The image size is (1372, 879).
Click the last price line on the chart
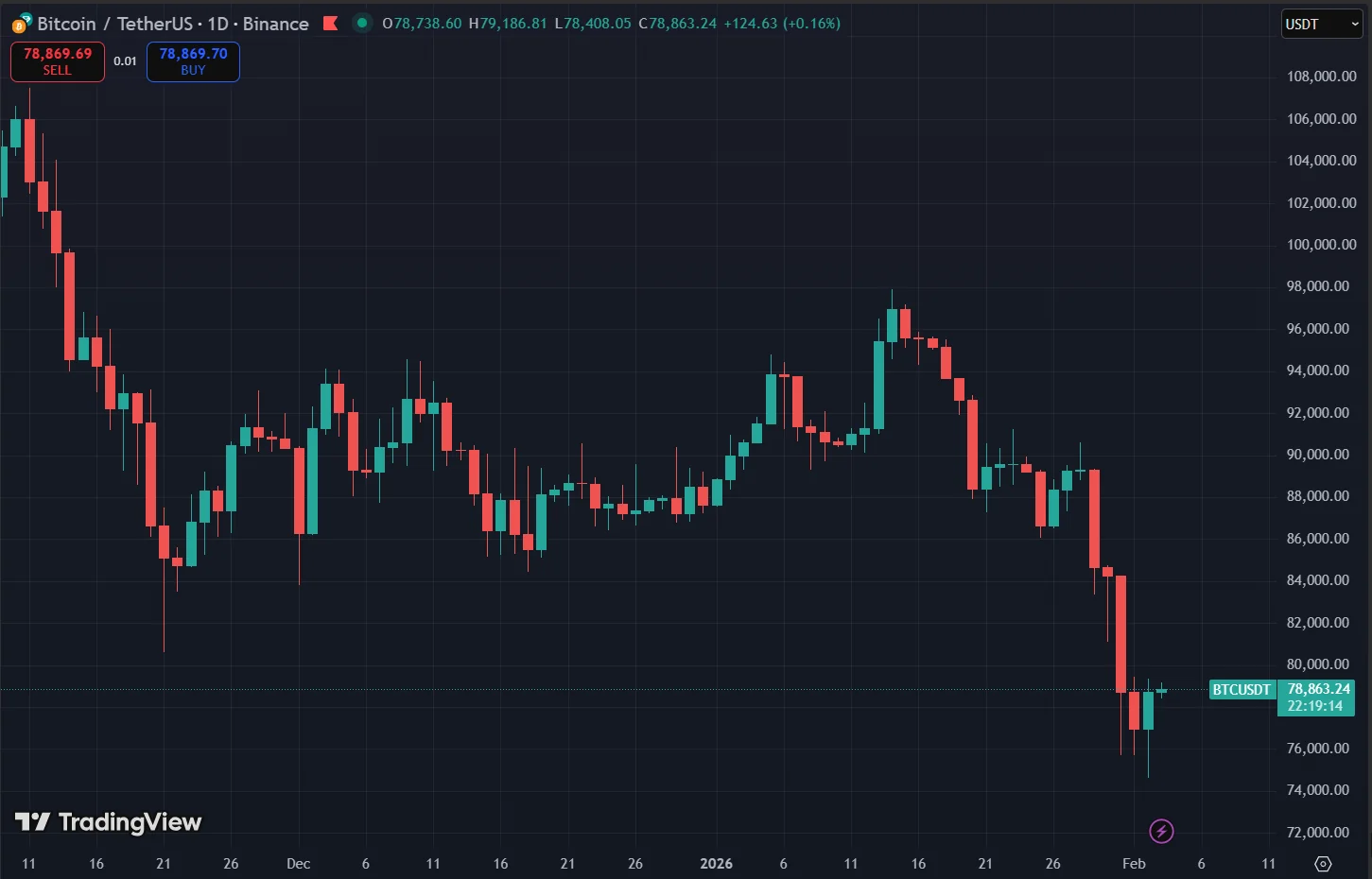662,690
